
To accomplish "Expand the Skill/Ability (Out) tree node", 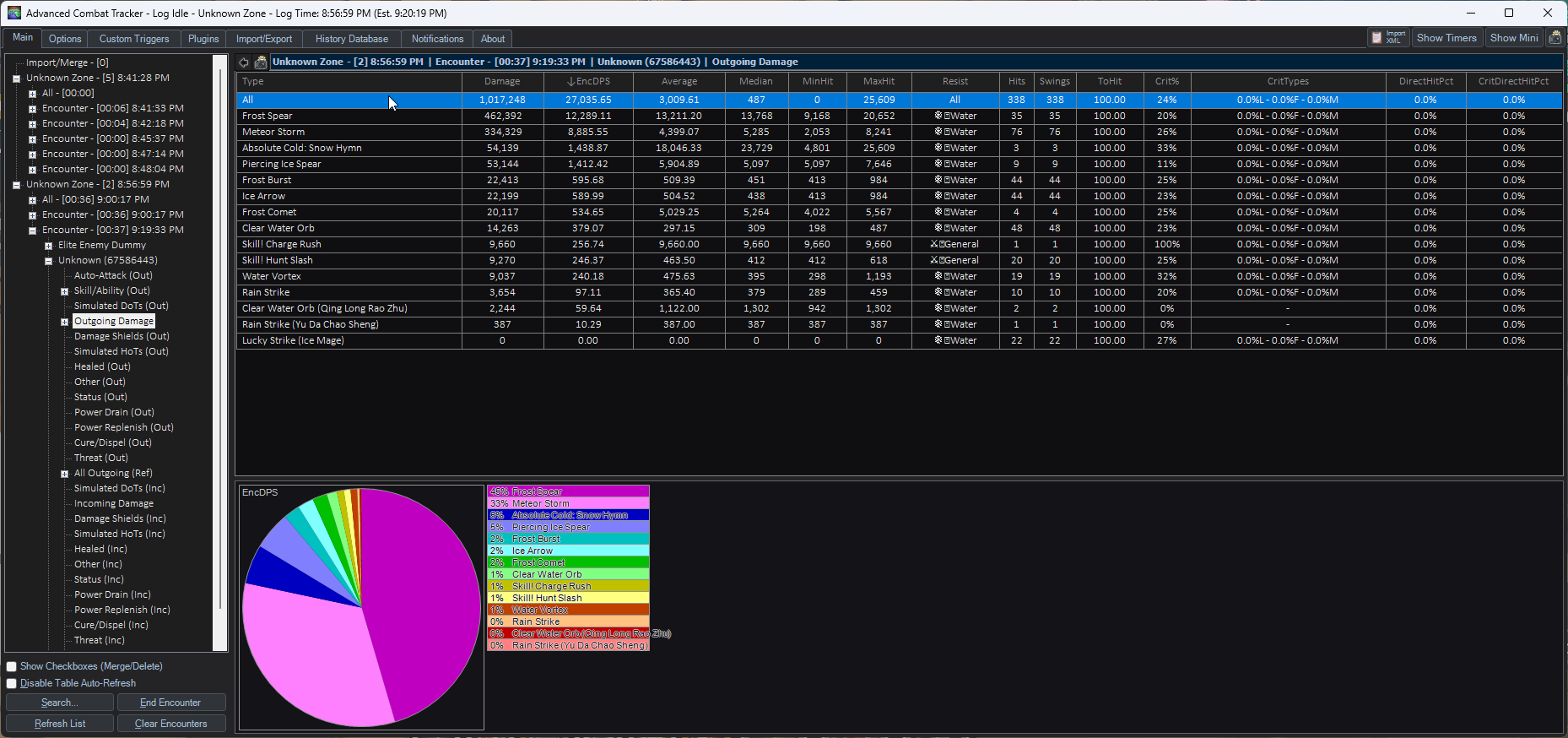I will pyautogui.click(x=64, y=291).
